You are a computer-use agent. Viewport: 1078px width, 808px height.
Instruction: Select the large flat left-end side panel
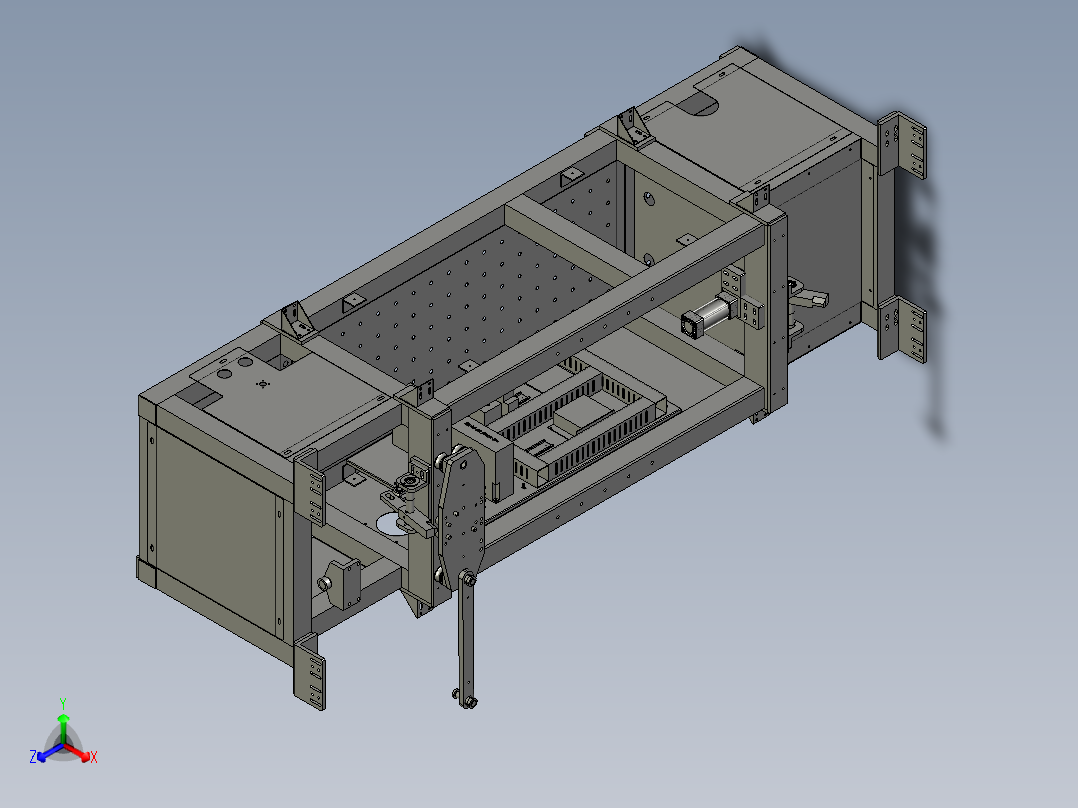(x=215, y=531)
